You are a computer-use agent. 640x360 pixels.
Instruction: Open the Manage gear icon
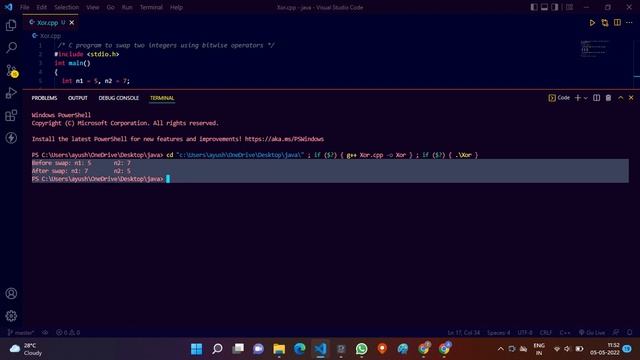[x=11, y=316]
